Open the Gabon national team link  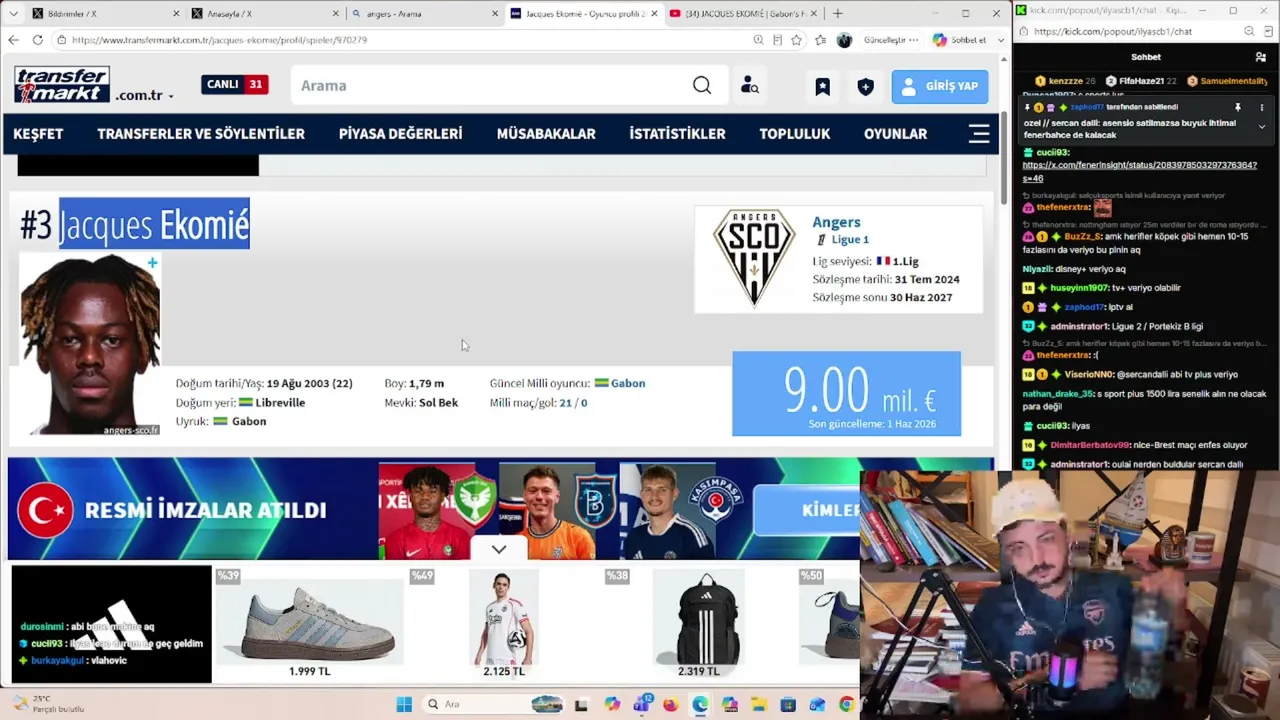click(x=628, y=383)
